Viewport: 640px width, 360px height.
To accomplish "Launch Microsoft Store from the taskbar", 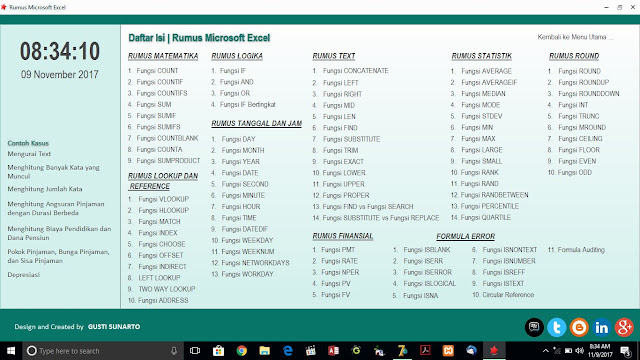I will point(218,351).
